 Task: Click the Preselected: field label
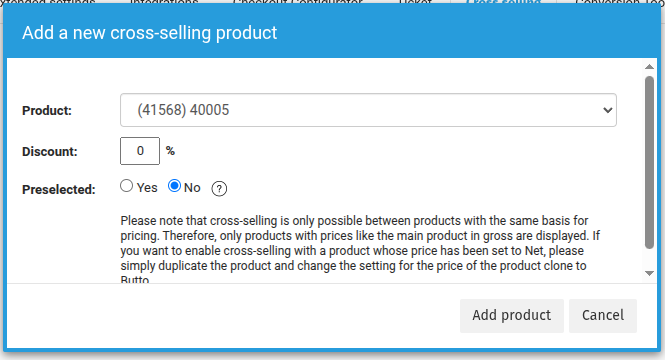tap(59, 190)
